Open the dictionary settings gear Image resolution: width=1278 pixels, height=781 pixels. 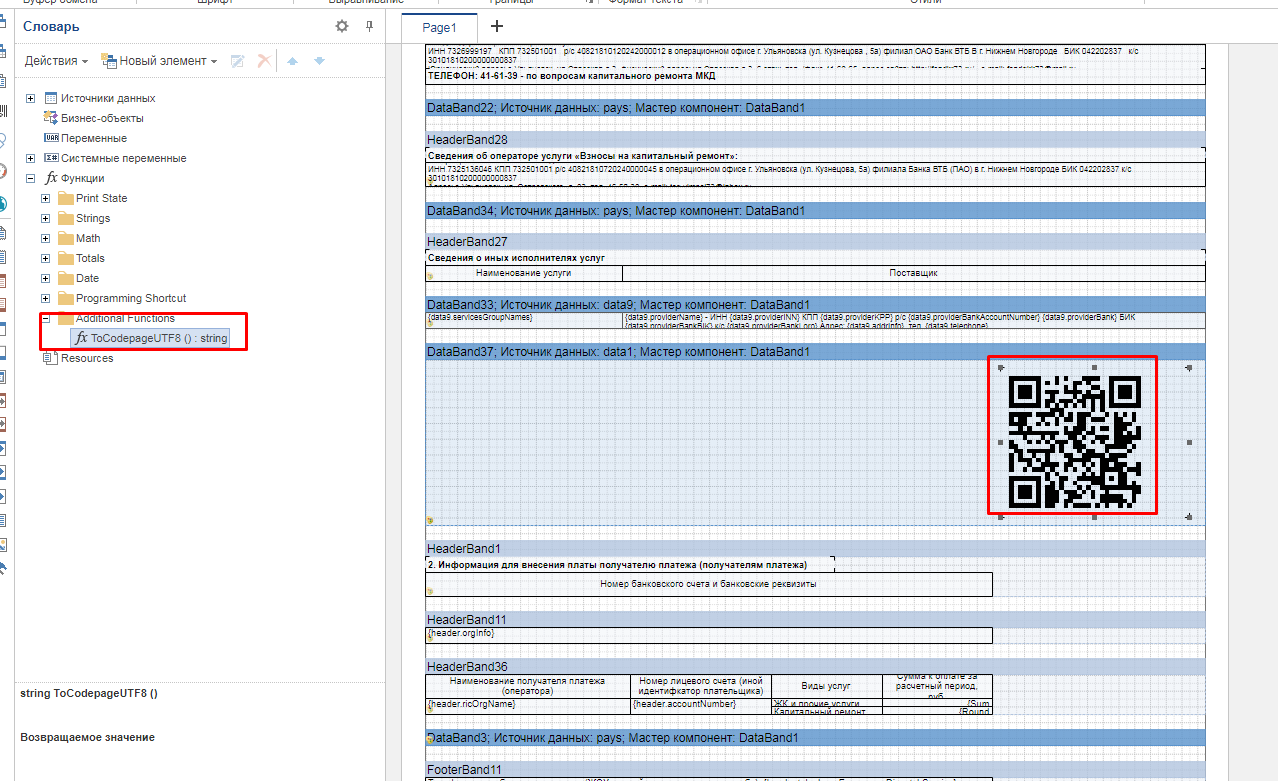pos(342,27)
